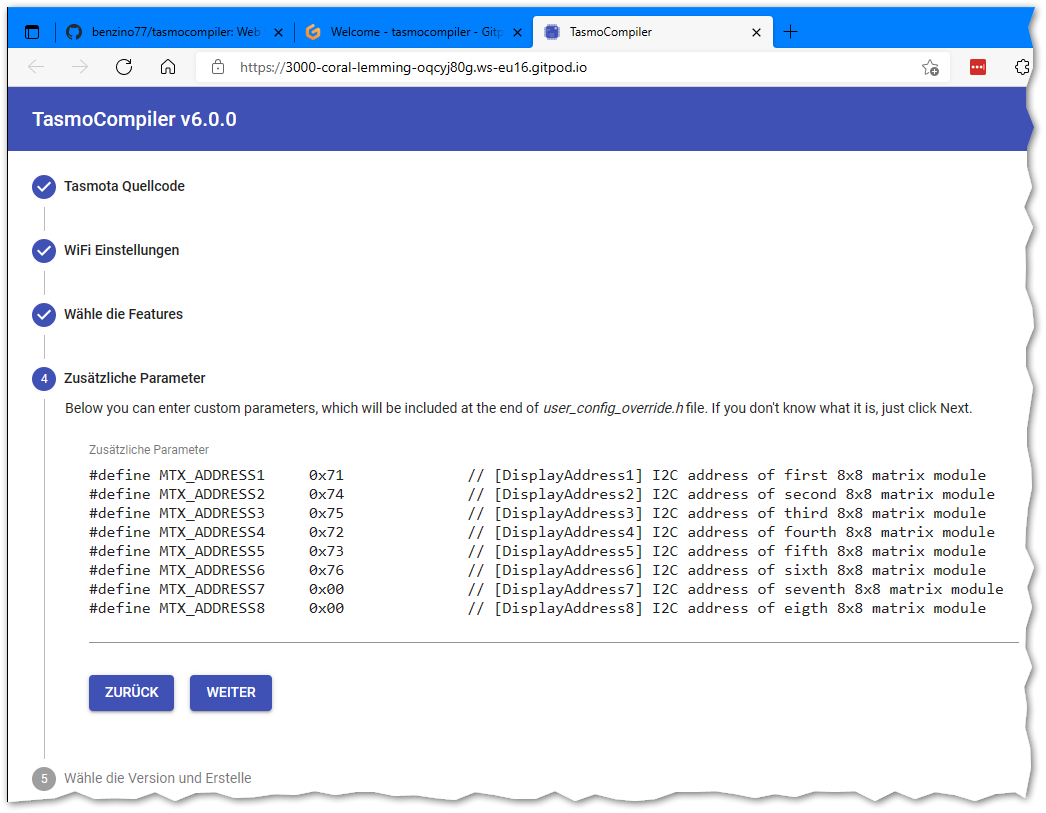View site information via the lock icon
The width and height of the screenshot is (1046, 813).
(x=217, y=67)
